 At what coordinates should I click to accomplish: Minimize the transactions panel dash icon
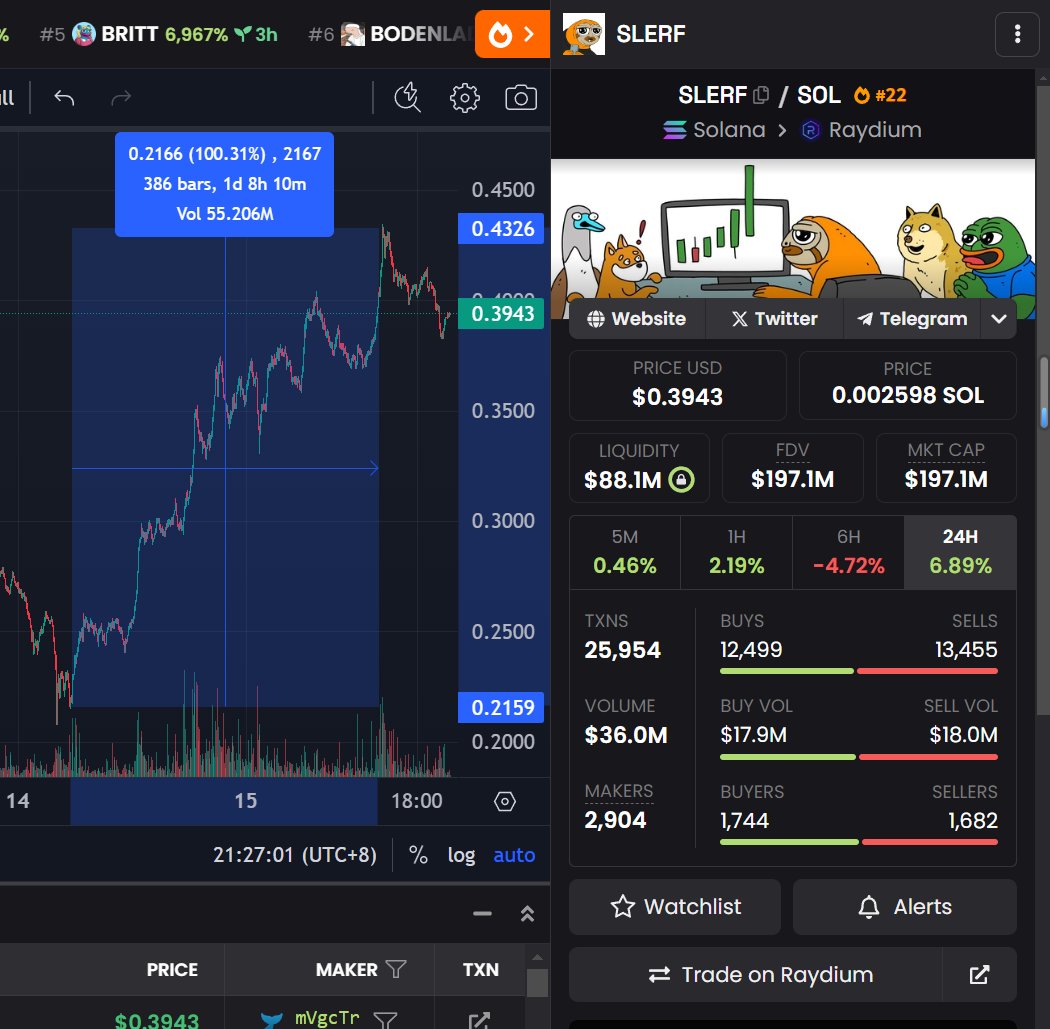tap(482, 913)
